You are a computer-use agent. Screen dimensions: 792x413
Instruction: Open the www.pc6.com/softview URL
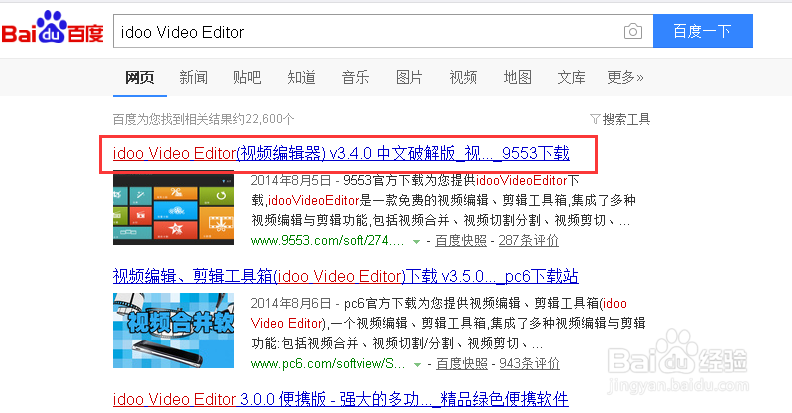[x=328, y=364]
